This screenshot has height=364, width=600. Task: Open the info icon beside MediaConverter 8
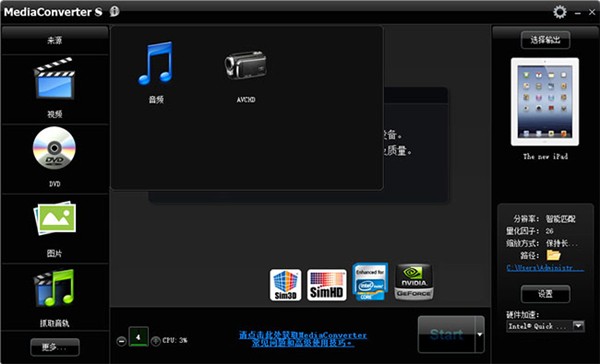click(x=114, y=11)
